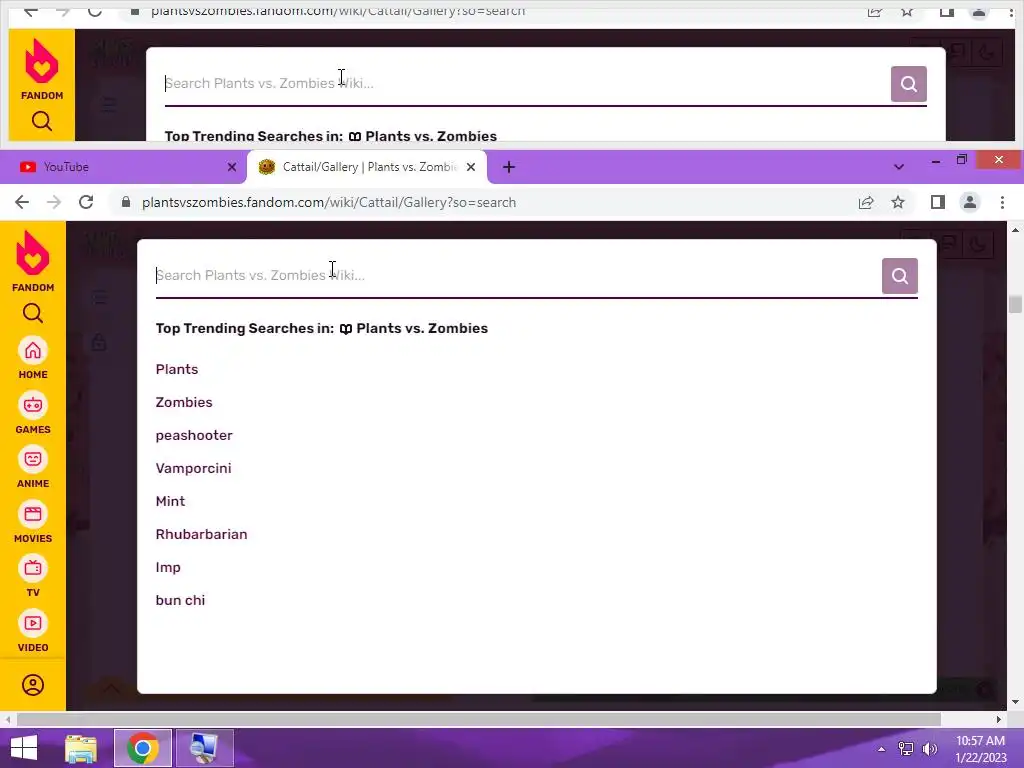Open Chrome profile avatar menu
The height and width of the screenshot is (768, 1024).
[970, 202]
